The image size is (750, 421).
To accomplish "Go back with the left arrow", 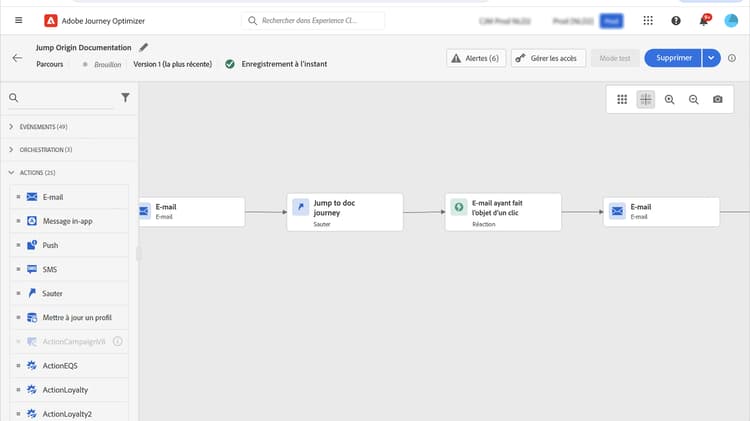I will 17,58.
